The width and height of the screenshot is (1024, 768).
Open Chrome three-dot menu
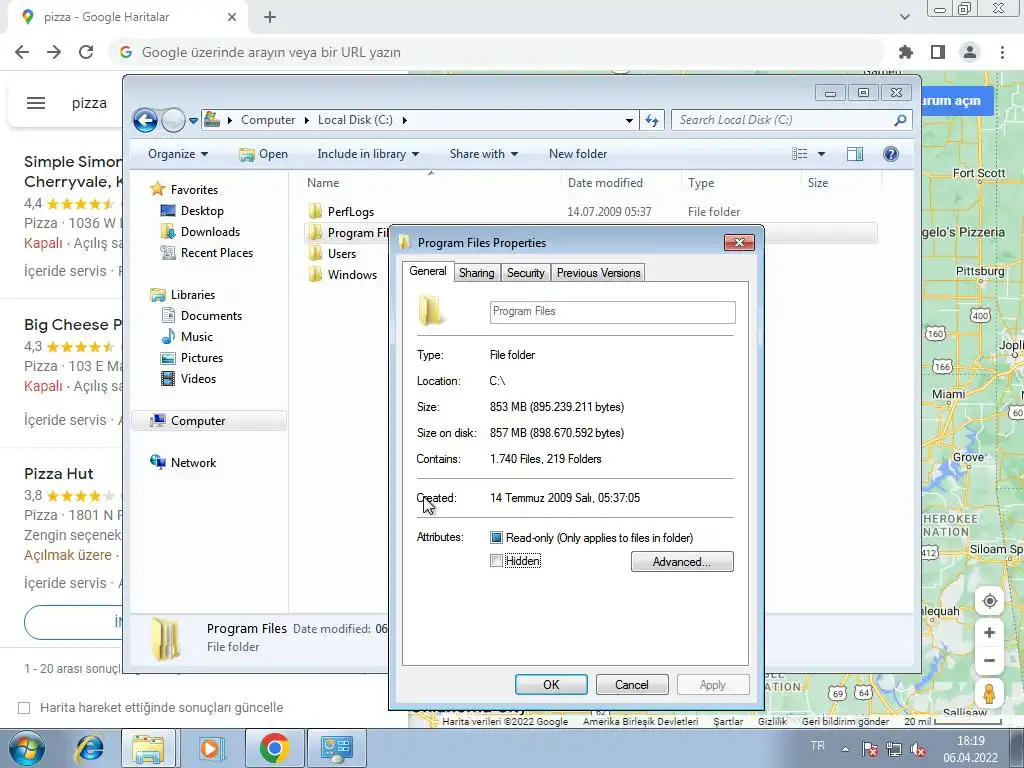1002,52
